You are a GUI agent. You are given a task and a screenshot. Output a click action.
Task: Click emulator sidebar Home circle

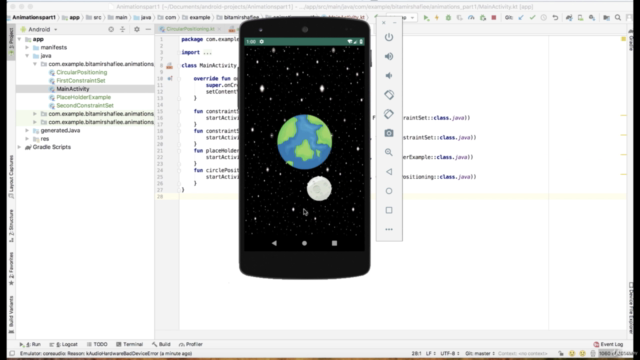click(389, 191)
